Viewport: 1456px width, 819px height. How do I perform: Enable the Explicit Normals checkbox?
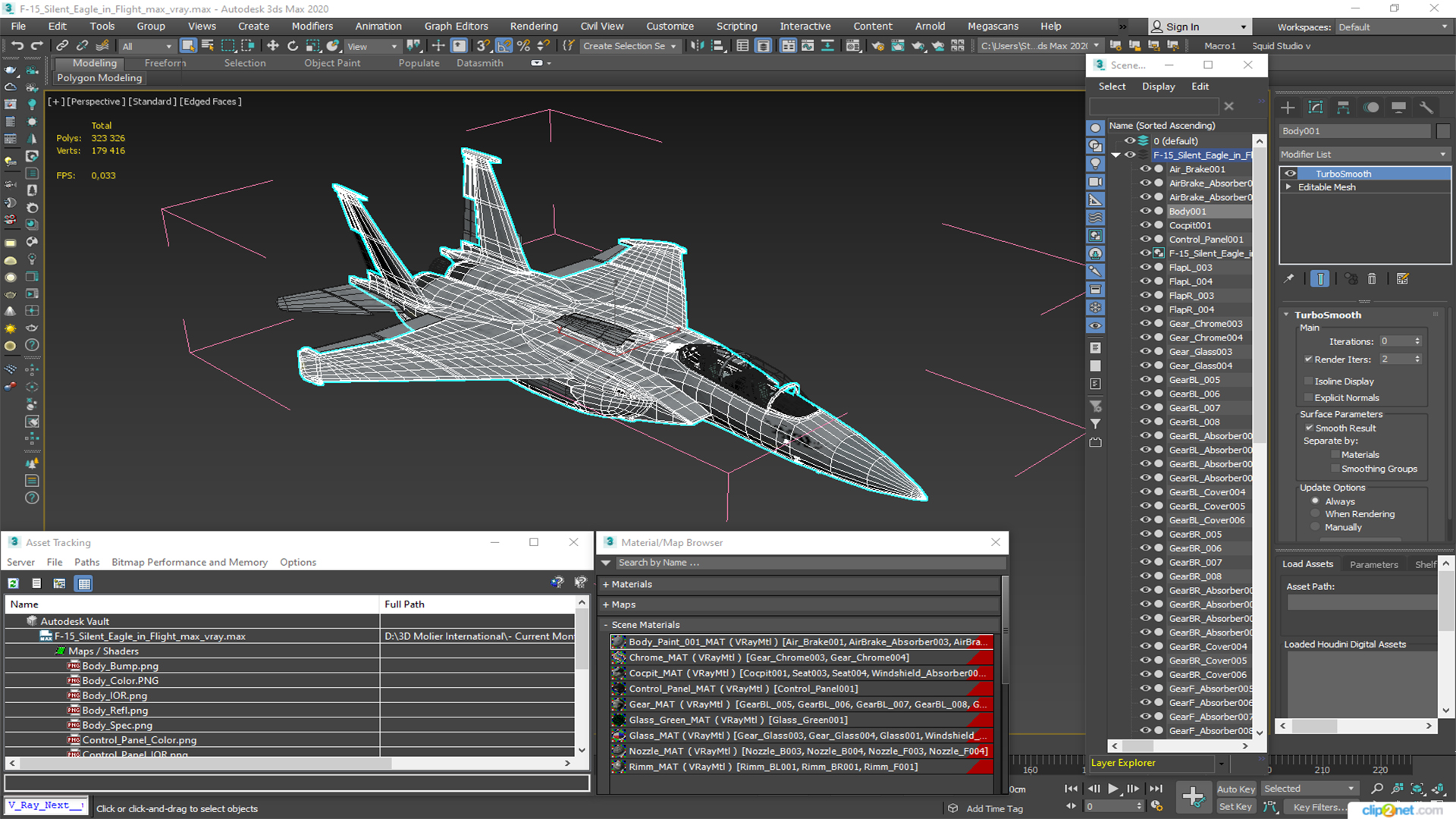pos(1308,397)
